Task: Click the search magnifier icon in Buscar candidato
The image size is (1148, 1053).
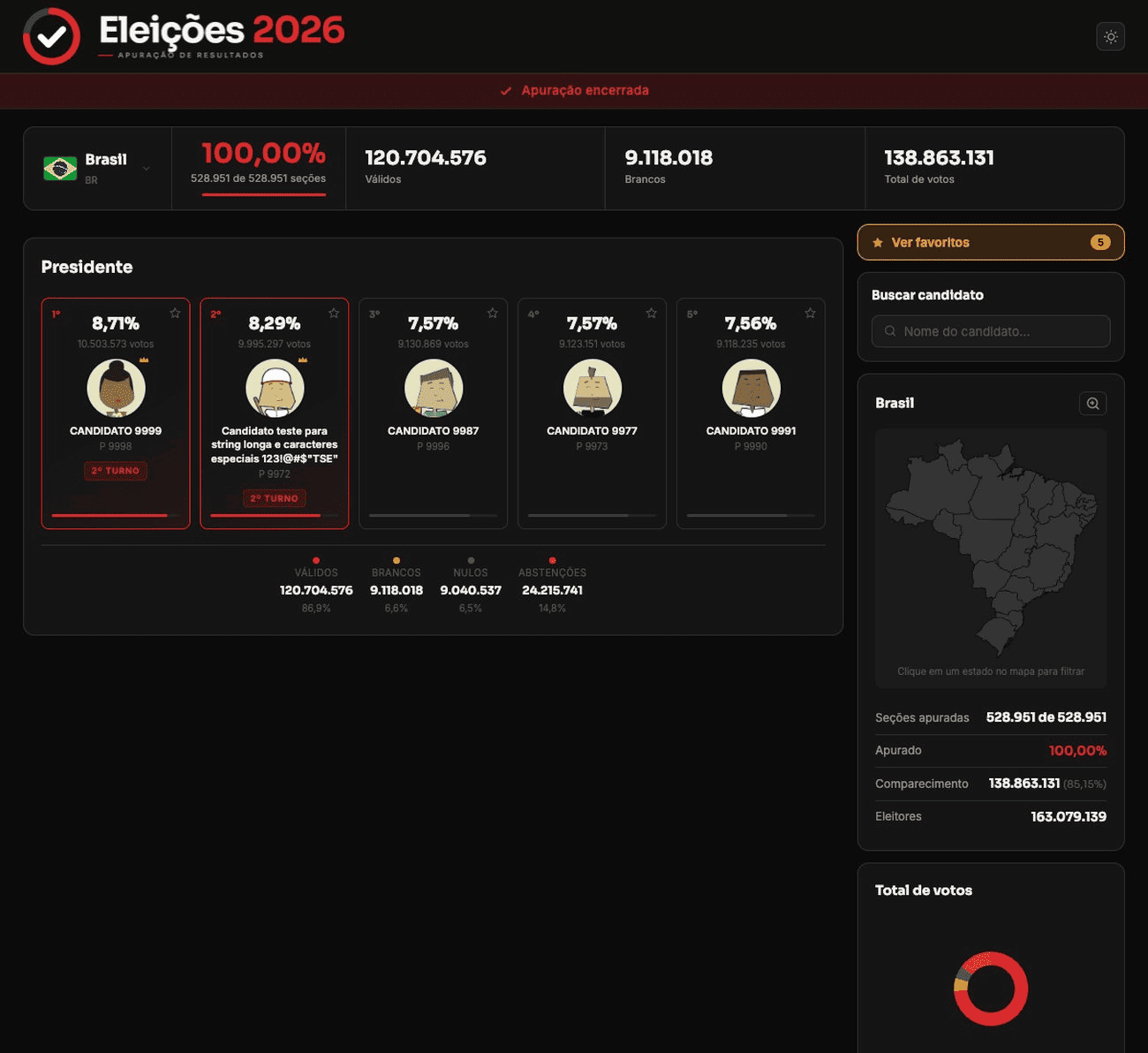Action: click(889, 331)
